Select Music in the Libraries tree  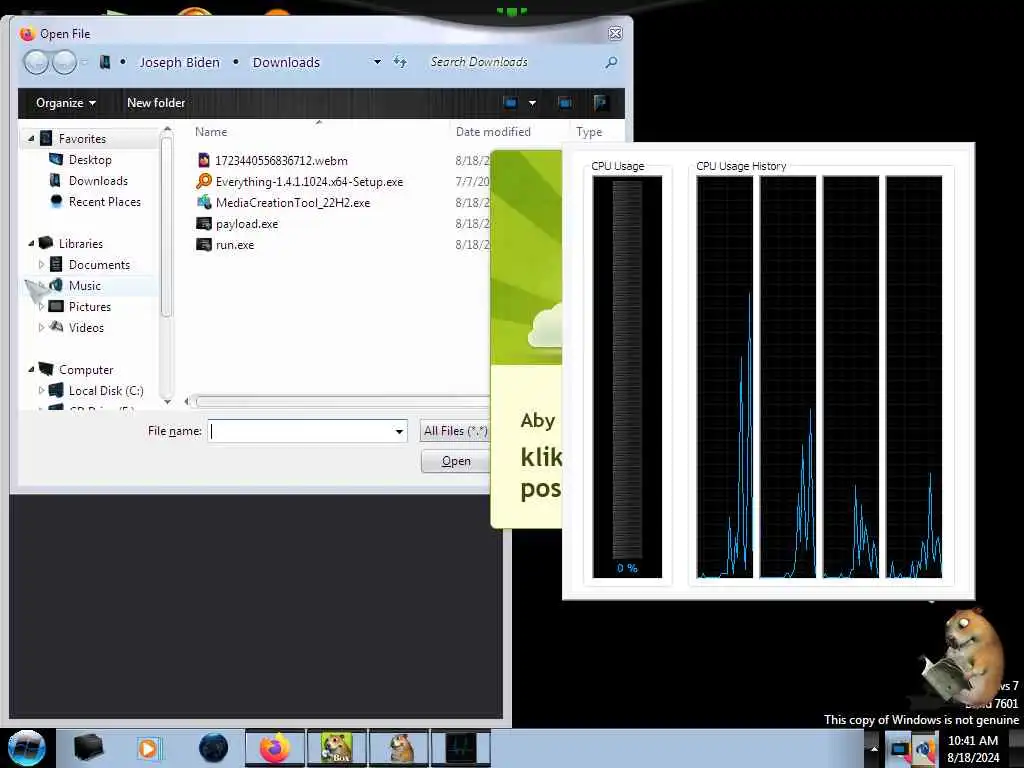(85, 285)
